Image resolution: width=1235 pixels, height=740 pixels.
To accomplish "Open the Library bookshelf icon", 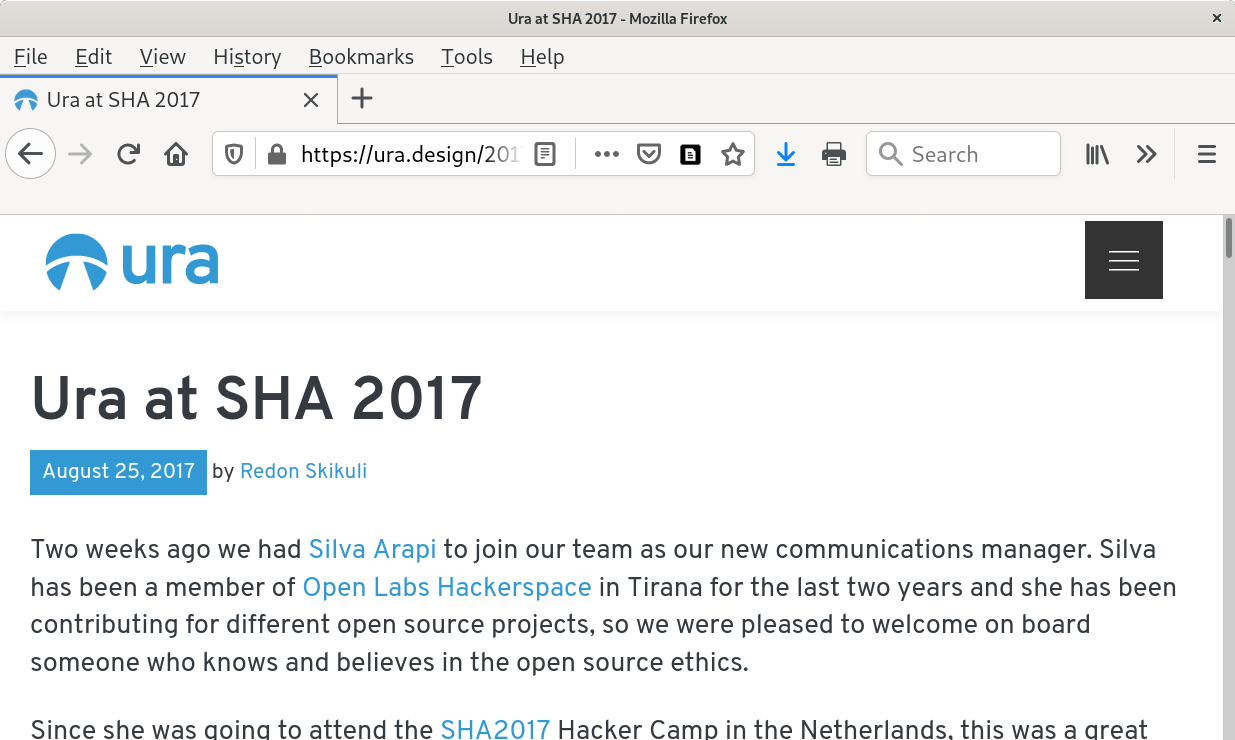I will (1098, 154).
